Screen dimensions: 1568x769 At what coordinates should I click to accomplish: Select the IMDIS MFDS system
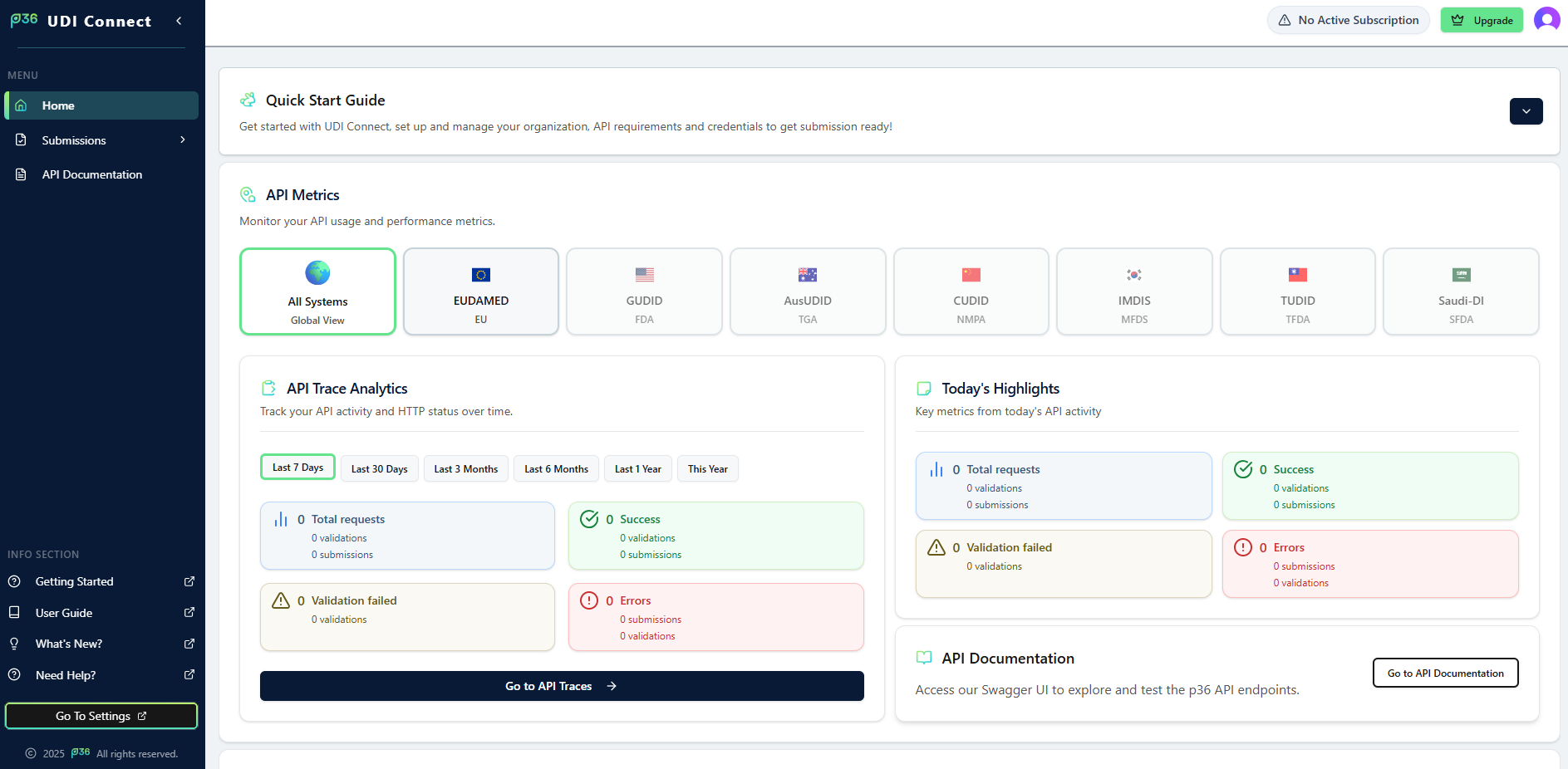[1133, 291]
